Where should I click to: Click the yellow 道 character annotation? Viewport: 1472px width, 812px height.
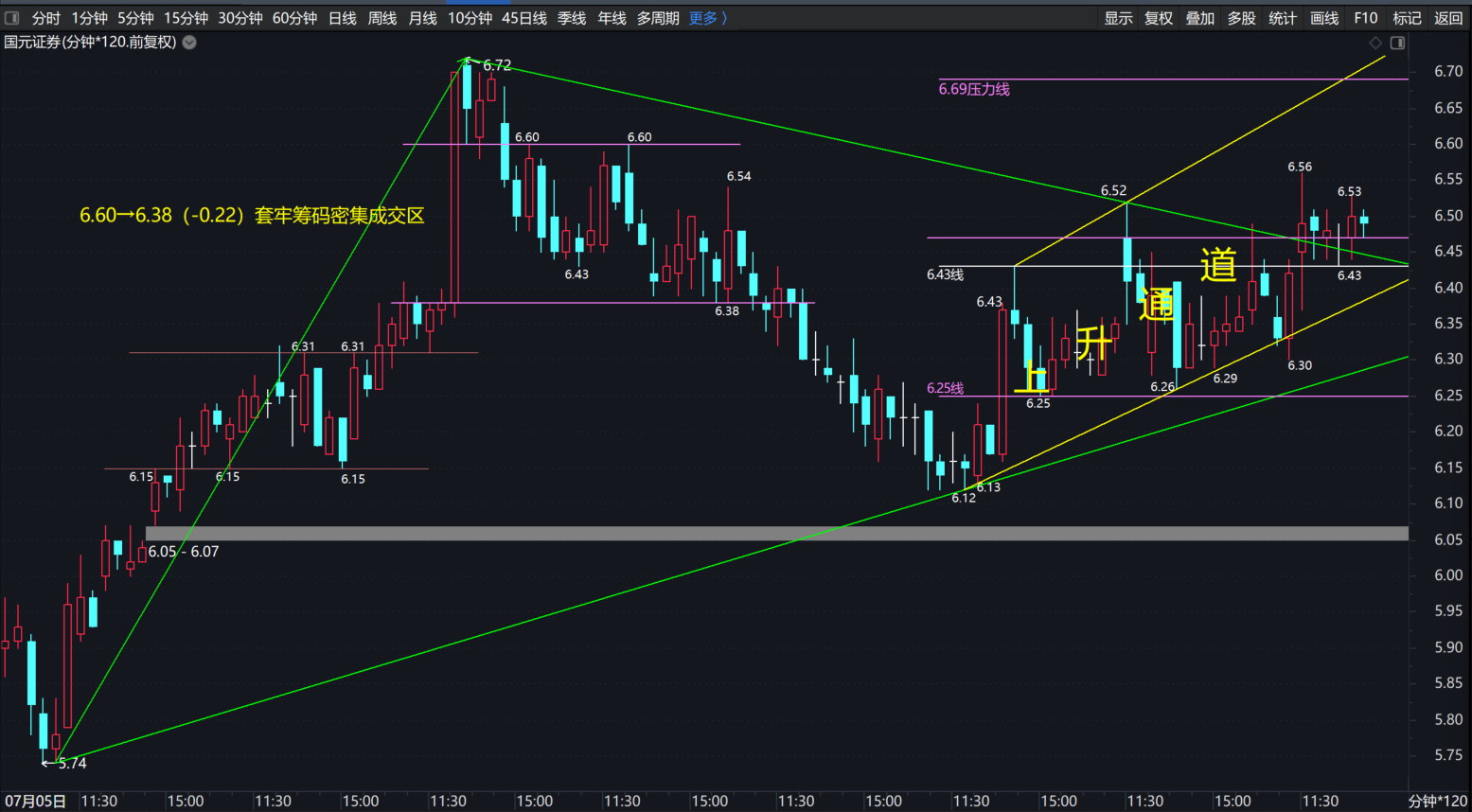click(x=1218, y=264)
